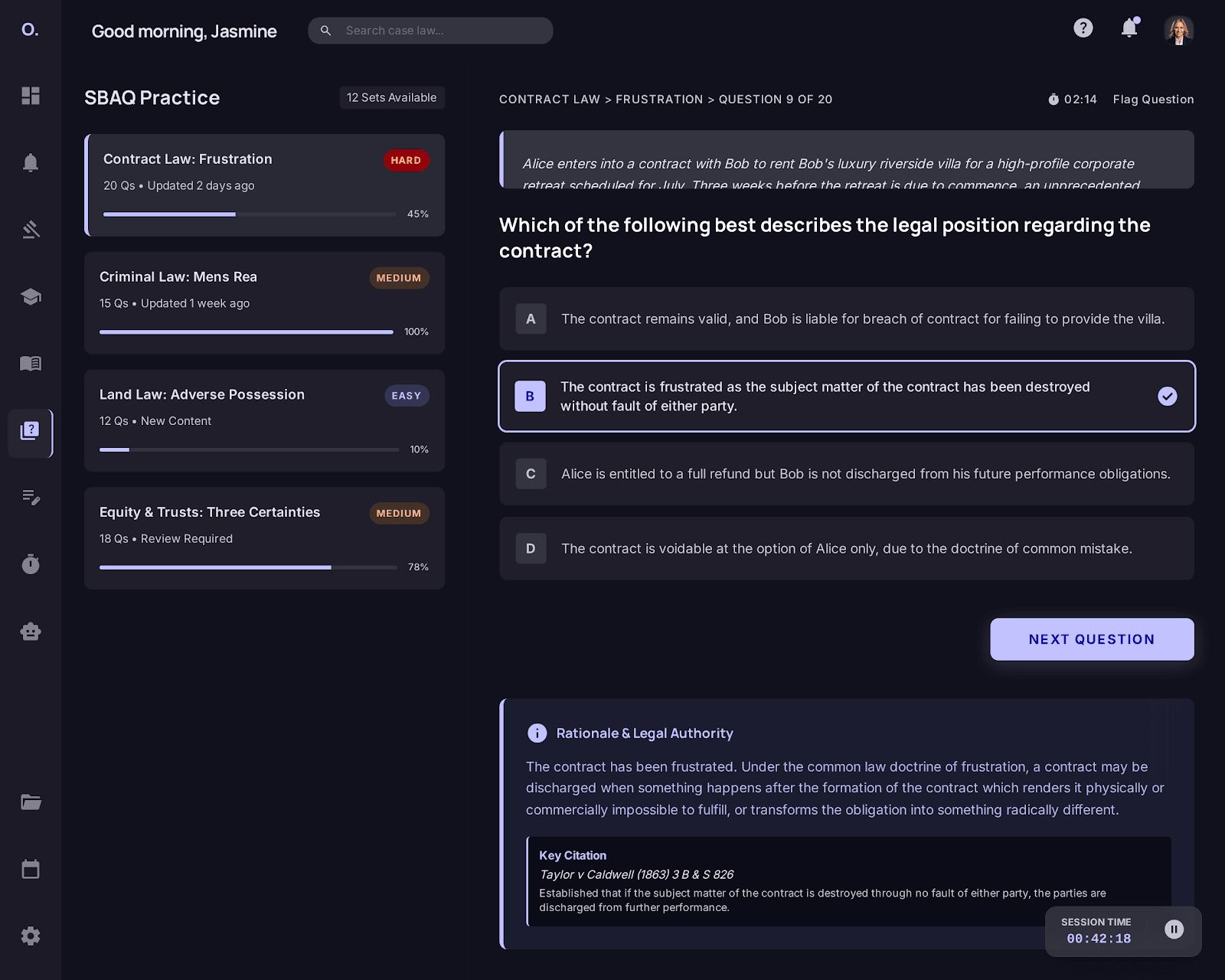Click the gavel icon in sidebar

coord(31,229)
